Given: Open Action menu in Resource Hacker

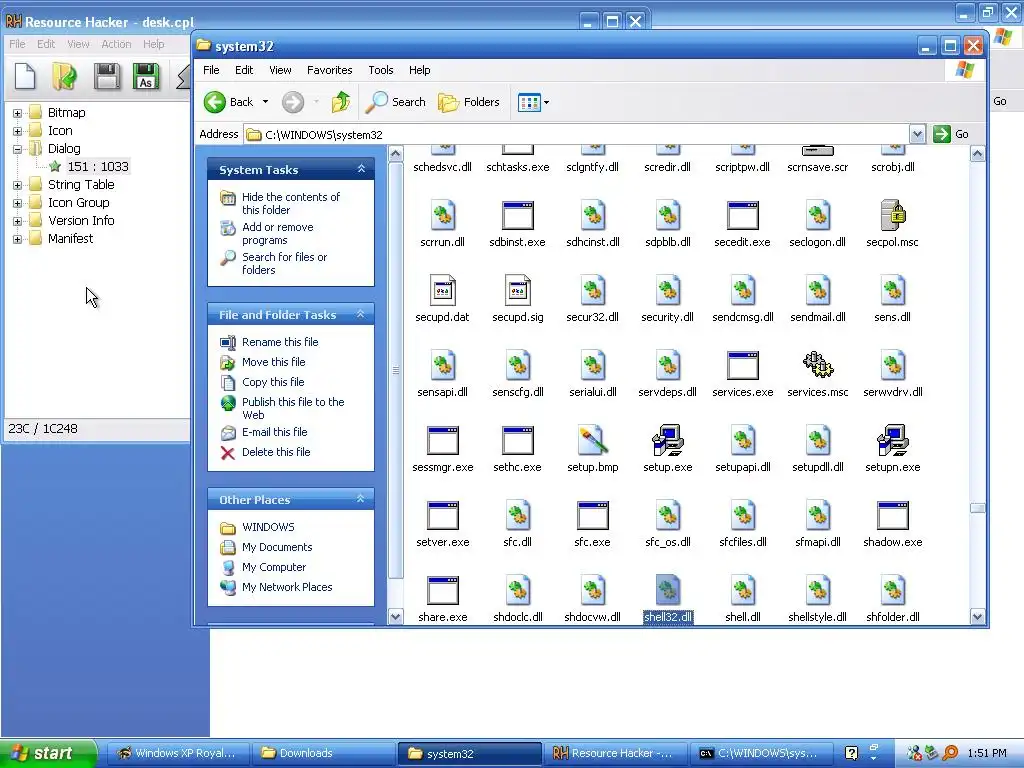Looking at the screenshot, I should (x=116, y=44).
